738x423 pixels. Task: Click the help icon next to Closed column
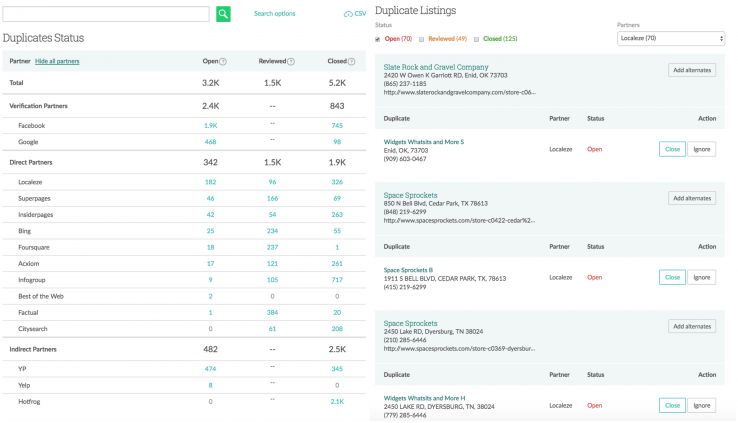click(x=351, y=61)
